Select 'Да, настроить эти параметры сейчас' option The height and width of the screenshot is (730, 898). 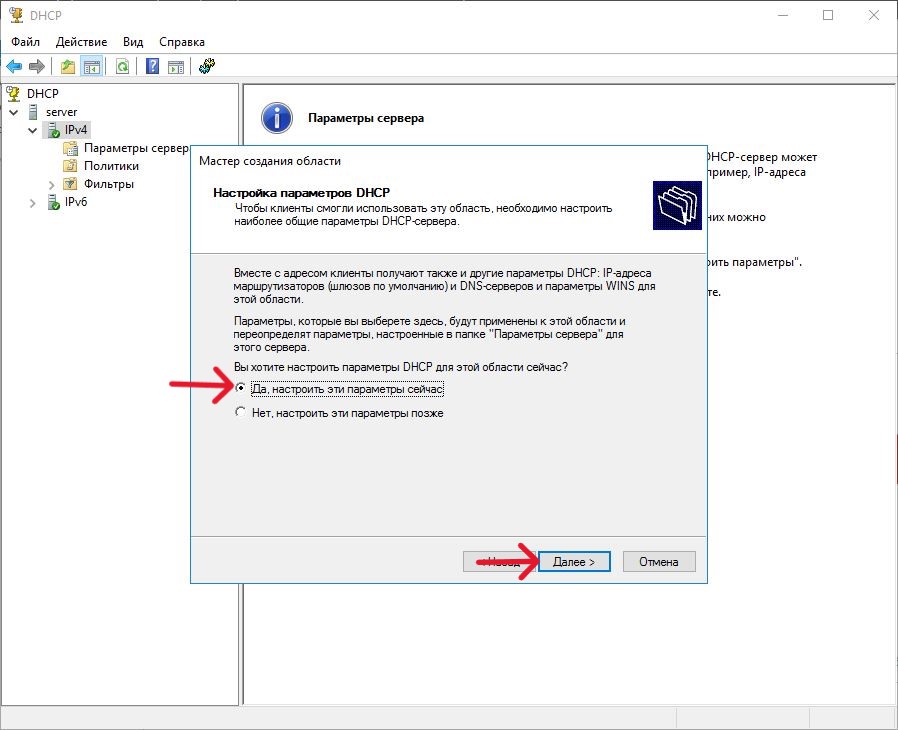pyautogui.click(x=240, y=388)
